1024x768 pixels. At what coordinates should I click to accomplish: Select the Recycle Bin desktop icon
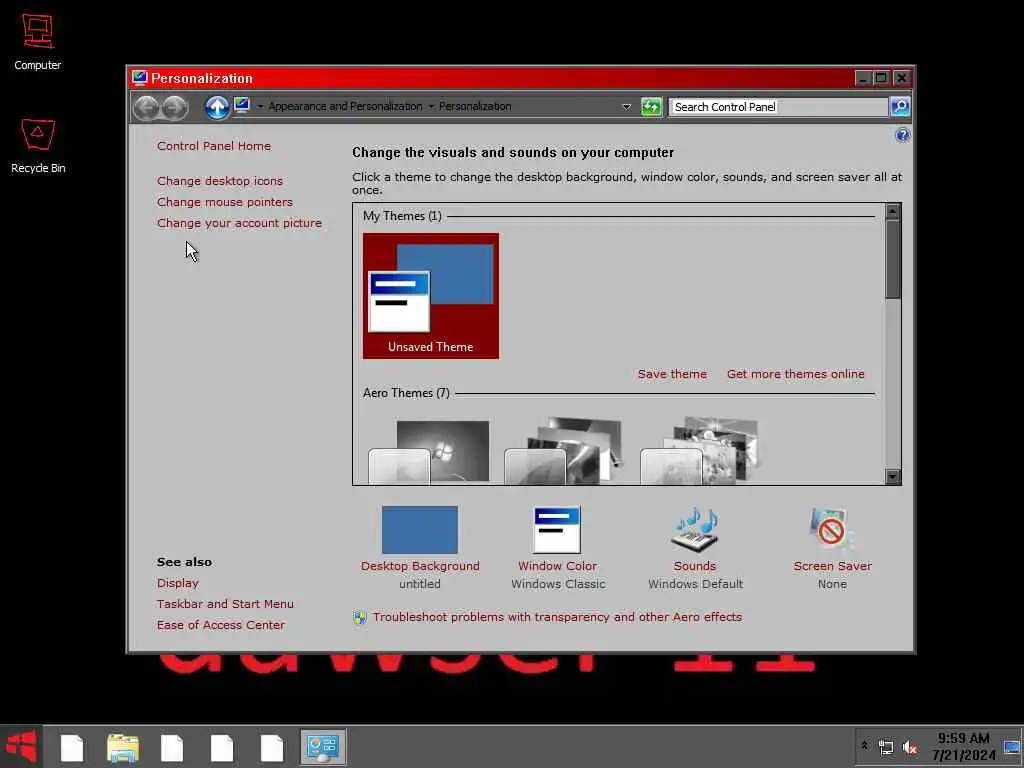click(x=38, y=146)
